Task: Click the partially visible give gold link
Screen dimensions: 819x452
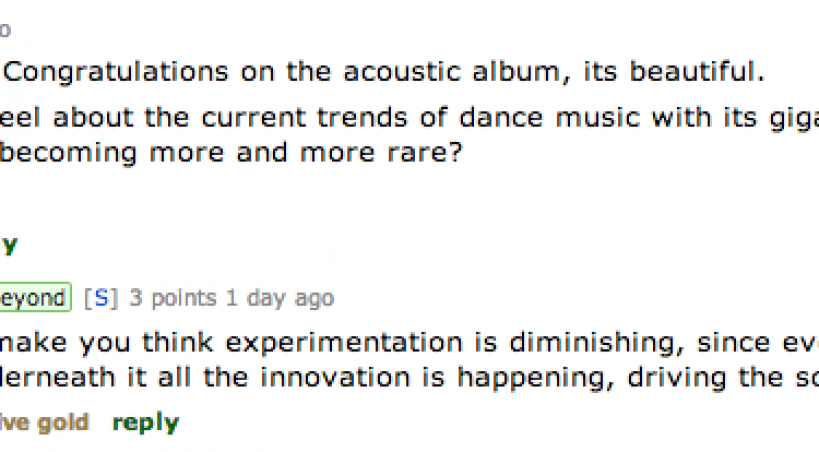Action: click(43, 423)
